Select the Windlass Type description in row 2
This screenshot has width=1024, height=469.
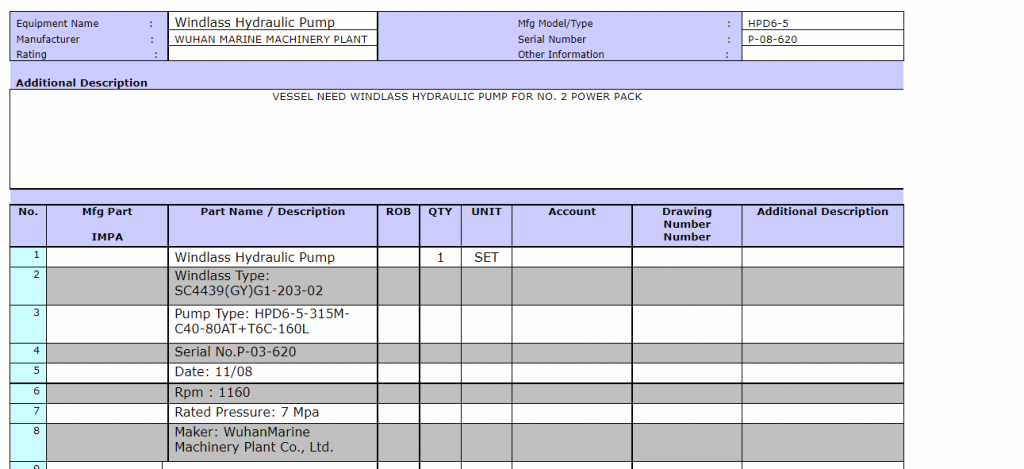(x=273, y=283)
